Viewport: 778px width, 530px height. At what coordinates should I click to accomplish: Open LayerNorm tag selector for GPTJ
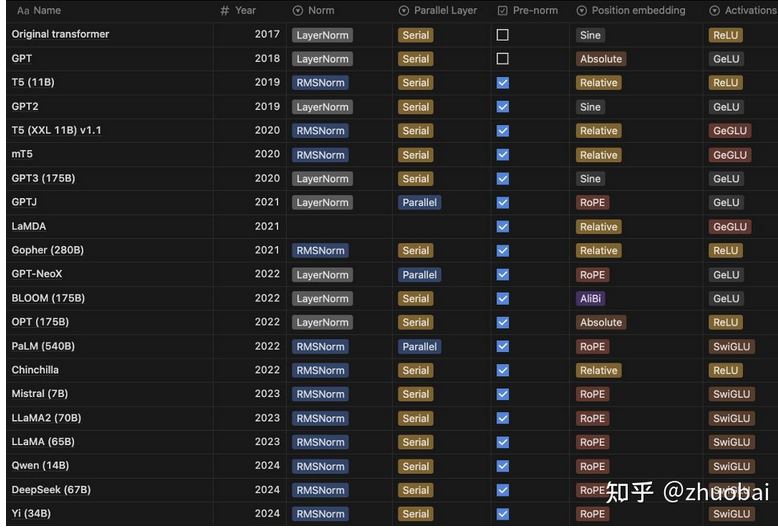coord(322,202)
